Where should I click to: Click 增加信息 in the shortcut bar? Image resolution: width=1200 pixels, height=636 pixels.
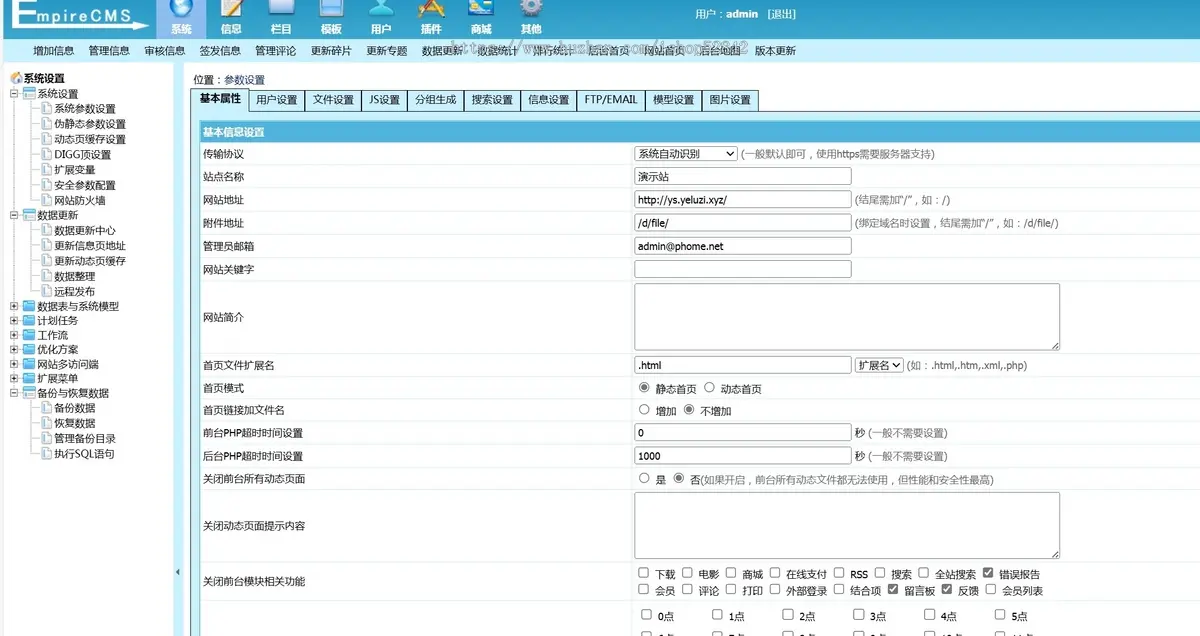[53, 51]
